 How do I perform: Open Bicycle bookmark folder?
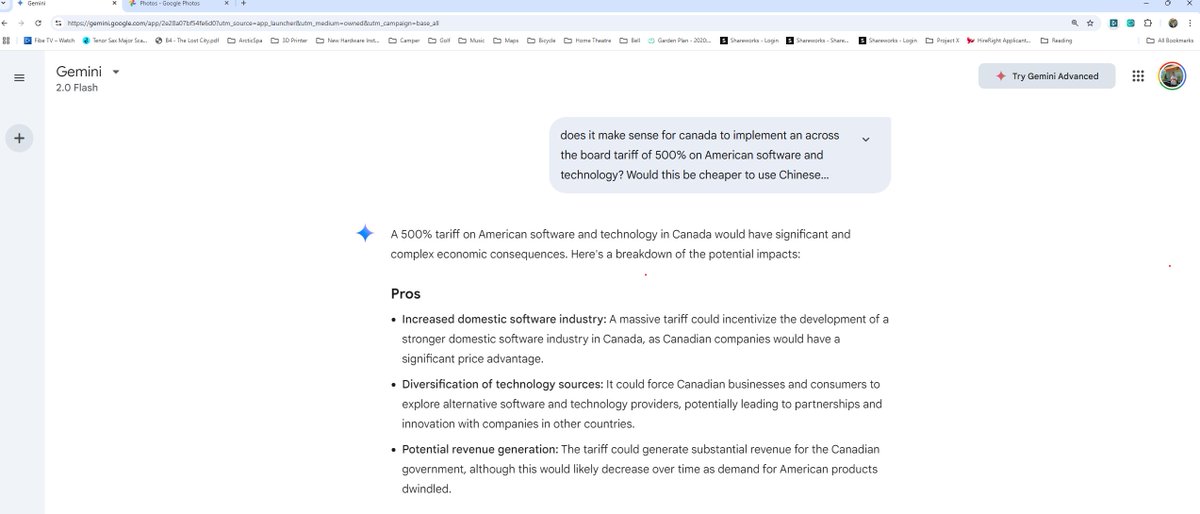tap(541, 41)
